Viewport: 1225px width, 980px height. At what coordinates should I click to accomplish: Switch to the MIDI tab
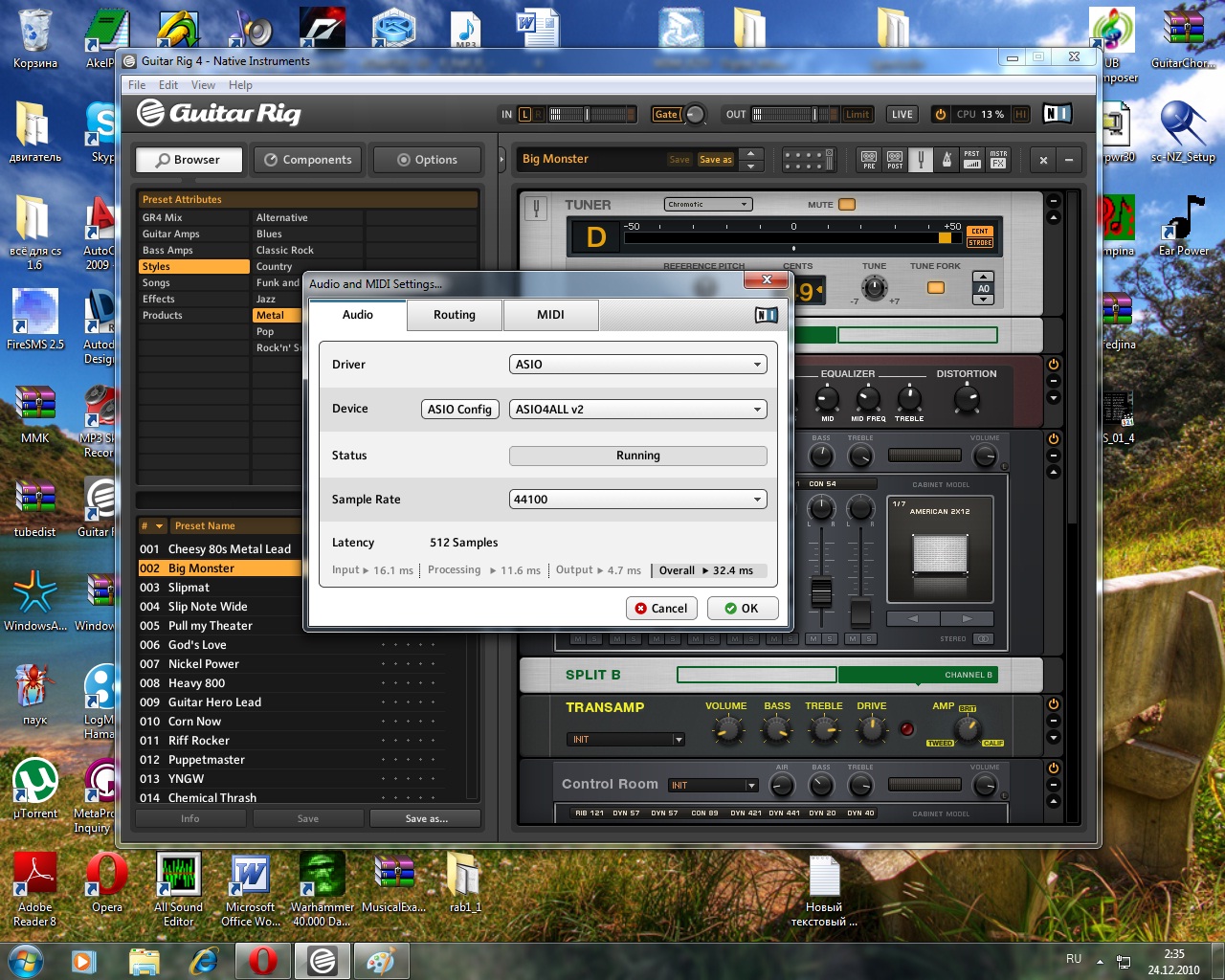[550, 315]
